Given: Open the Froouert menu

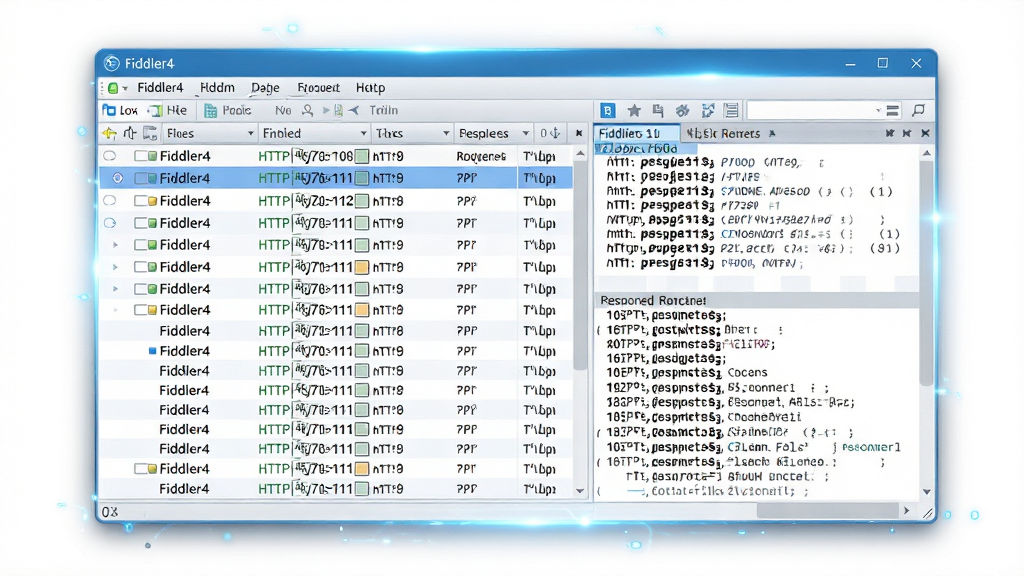Looking at the screenshot, I should point(318,88).
